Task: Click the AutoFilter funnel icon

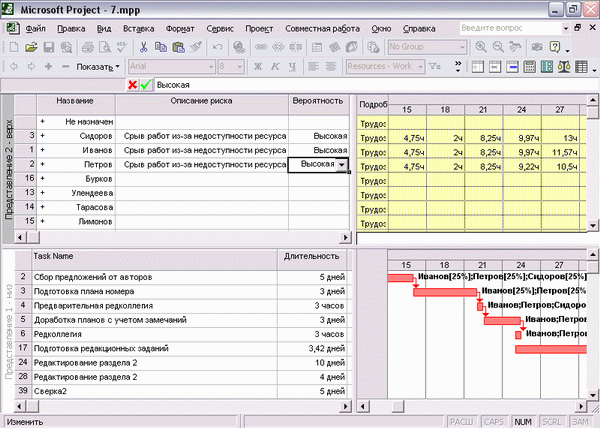Action: tap(435, 67)
